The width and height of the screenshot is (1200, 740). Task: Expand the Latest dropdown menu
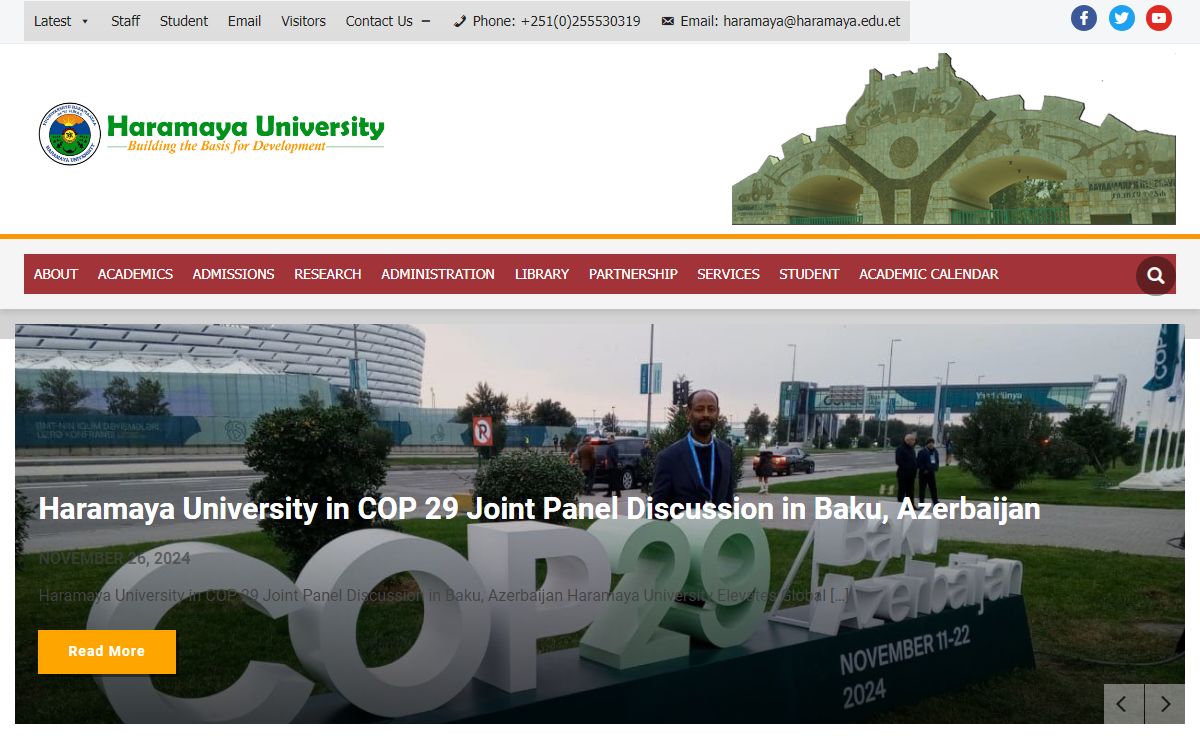click(x=61, y=21)
